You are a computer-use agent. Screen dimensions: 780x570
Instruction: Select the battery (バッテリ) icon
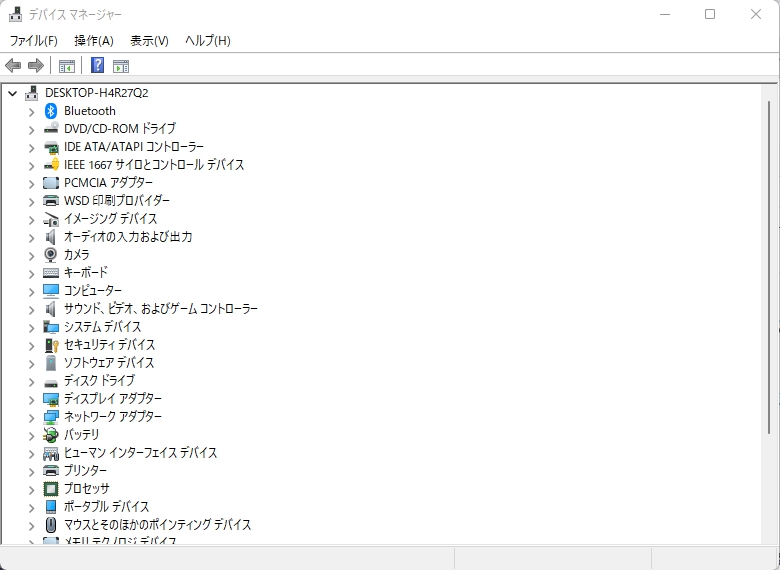(x=51, y=435)
